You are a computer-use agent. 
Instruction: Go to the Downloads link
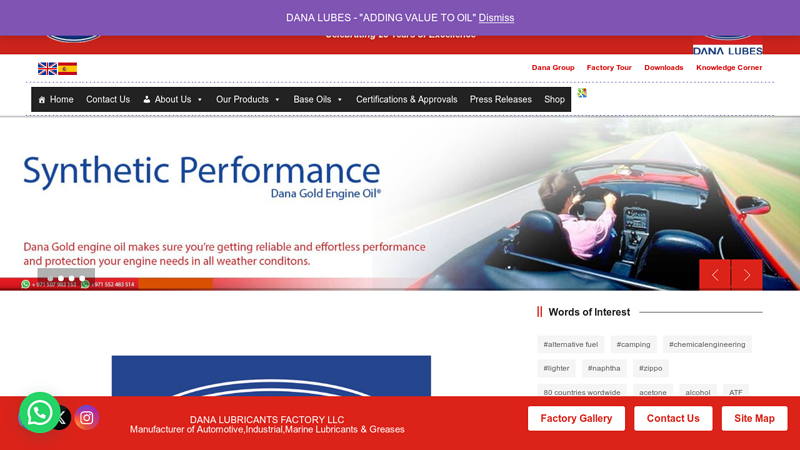click(663, 67)
